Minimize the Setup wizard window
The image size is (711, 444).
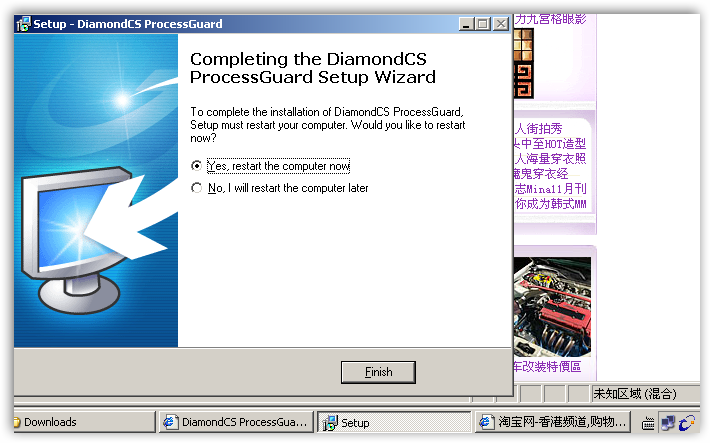click(x=466, y=24)
